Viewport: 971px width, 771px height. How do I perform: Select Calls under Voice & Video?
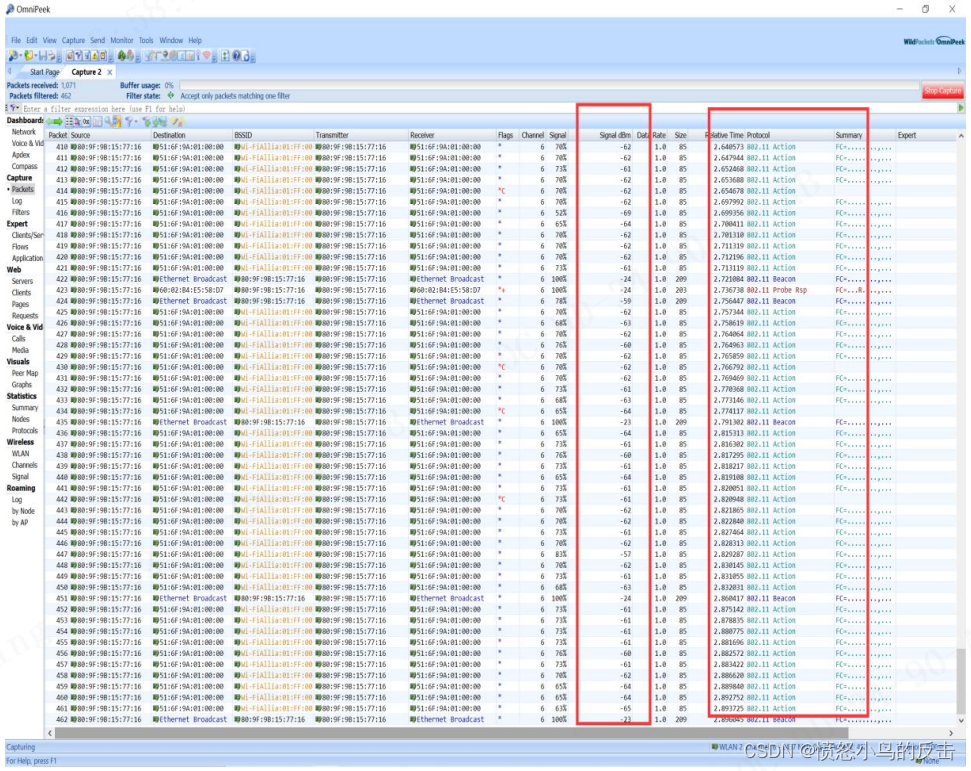(x=19, y=338)
